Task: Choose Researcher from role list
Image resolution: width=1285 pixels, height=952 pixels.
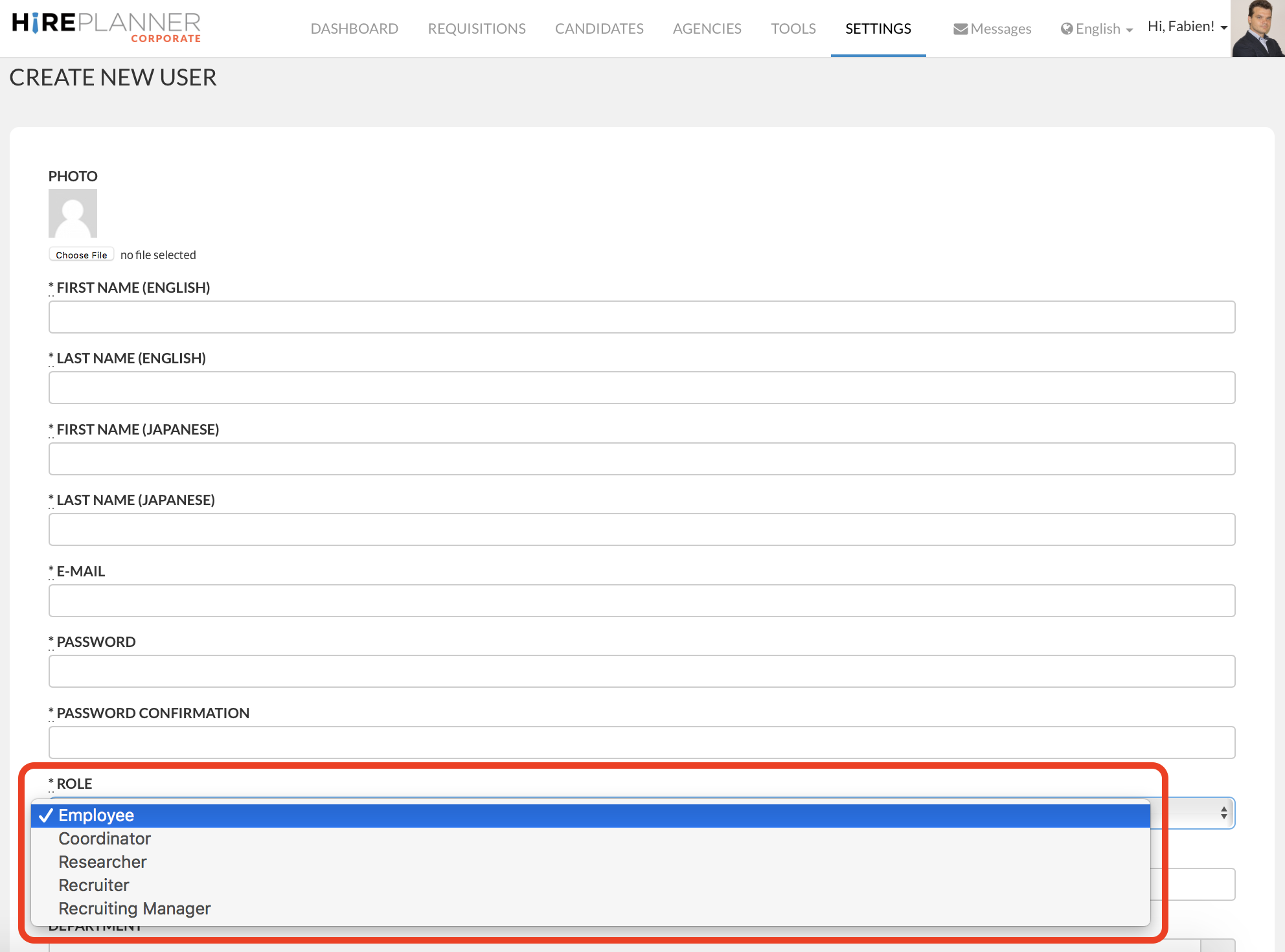Action: (x=102, y=862)
